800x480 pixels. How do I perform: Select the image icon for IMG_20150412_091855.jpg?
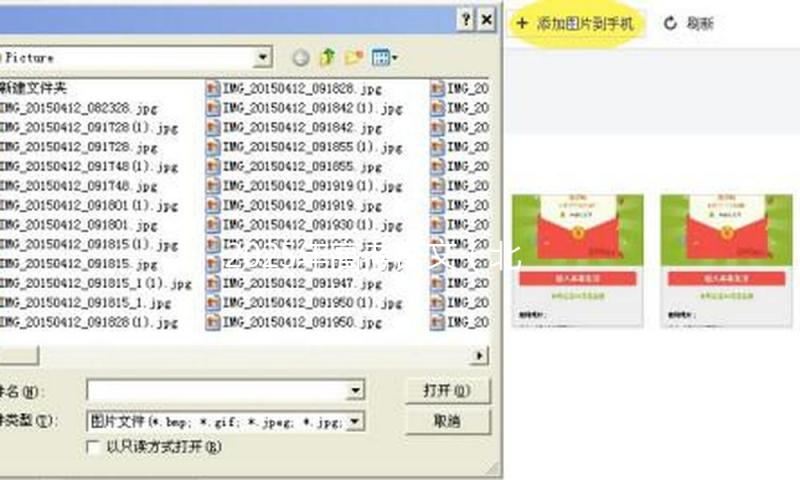coord(213,166)
